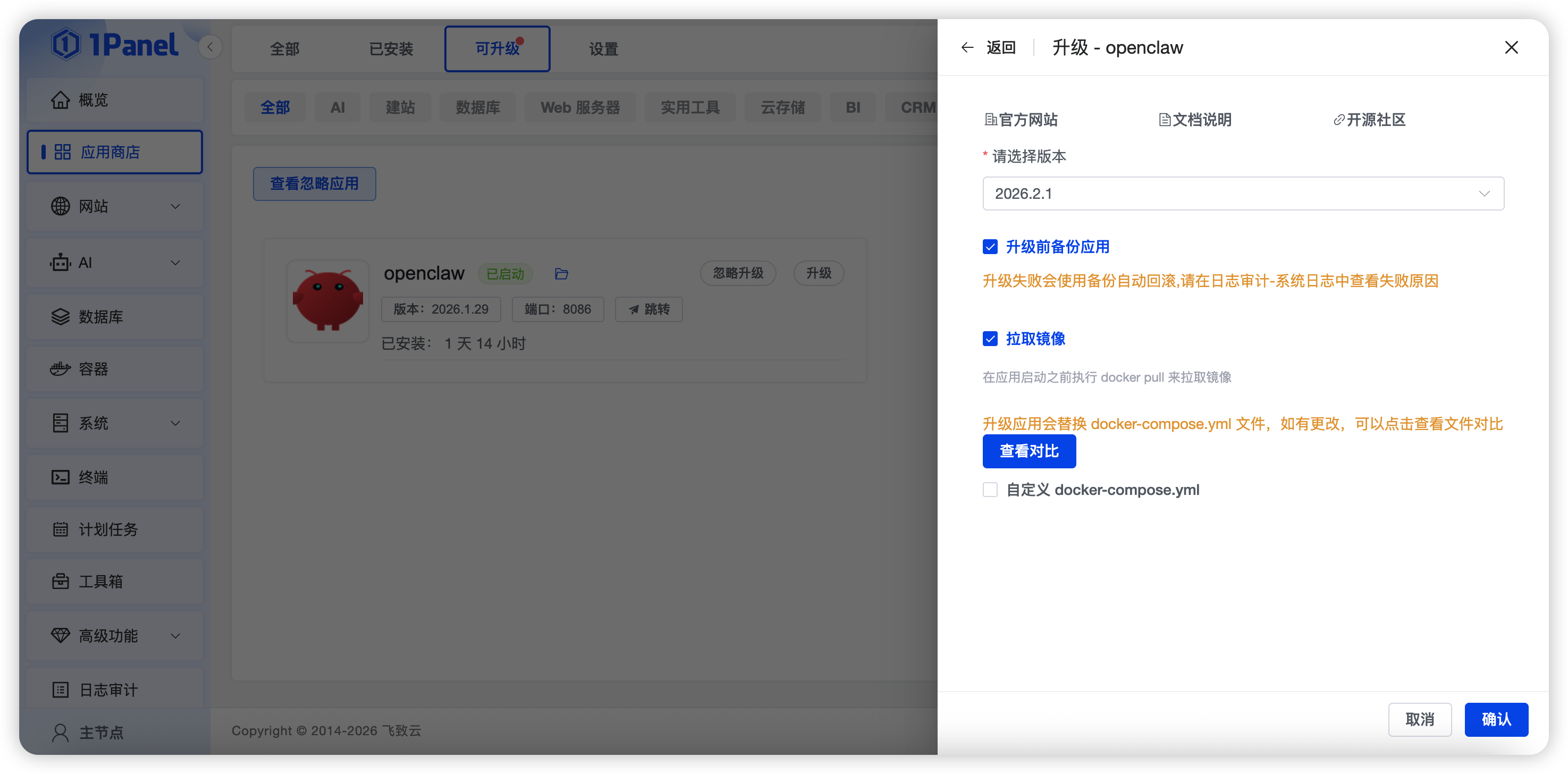Disable 升级前备份应用 checkbox
The image size is (1568, 774).
pyautogui.click(x=990, y=246)
